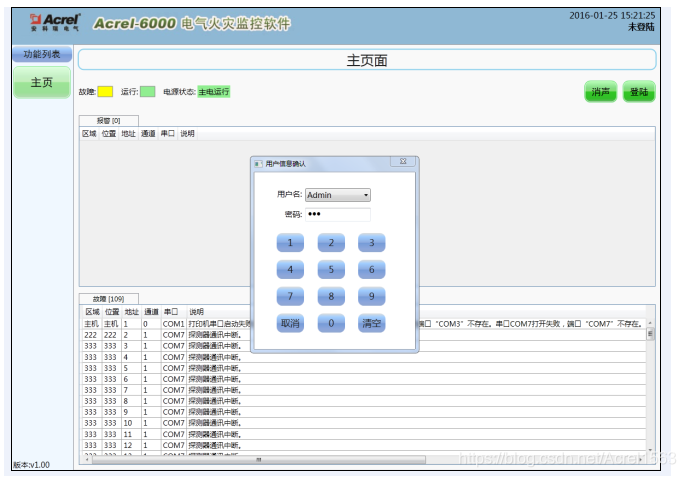Select the 故障 [109] fault tab
This screenshot has width=686, height=477.
[x=109, y=299]
